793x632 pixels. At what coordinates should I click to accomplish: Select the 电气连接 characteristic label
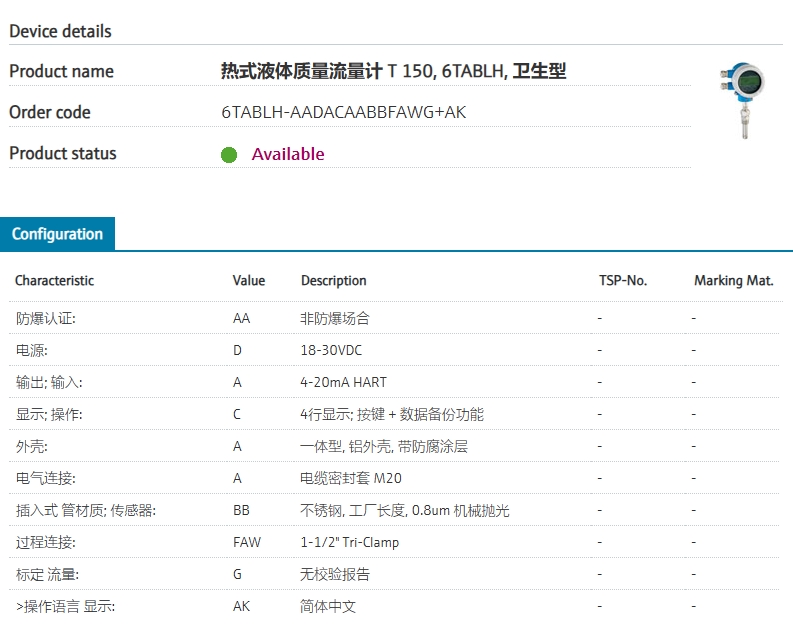(x=46, y=478)
